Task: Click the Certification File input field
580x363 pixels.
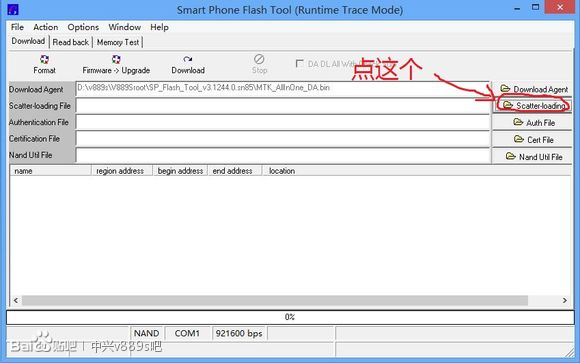Action: click(x=283, y=139)
